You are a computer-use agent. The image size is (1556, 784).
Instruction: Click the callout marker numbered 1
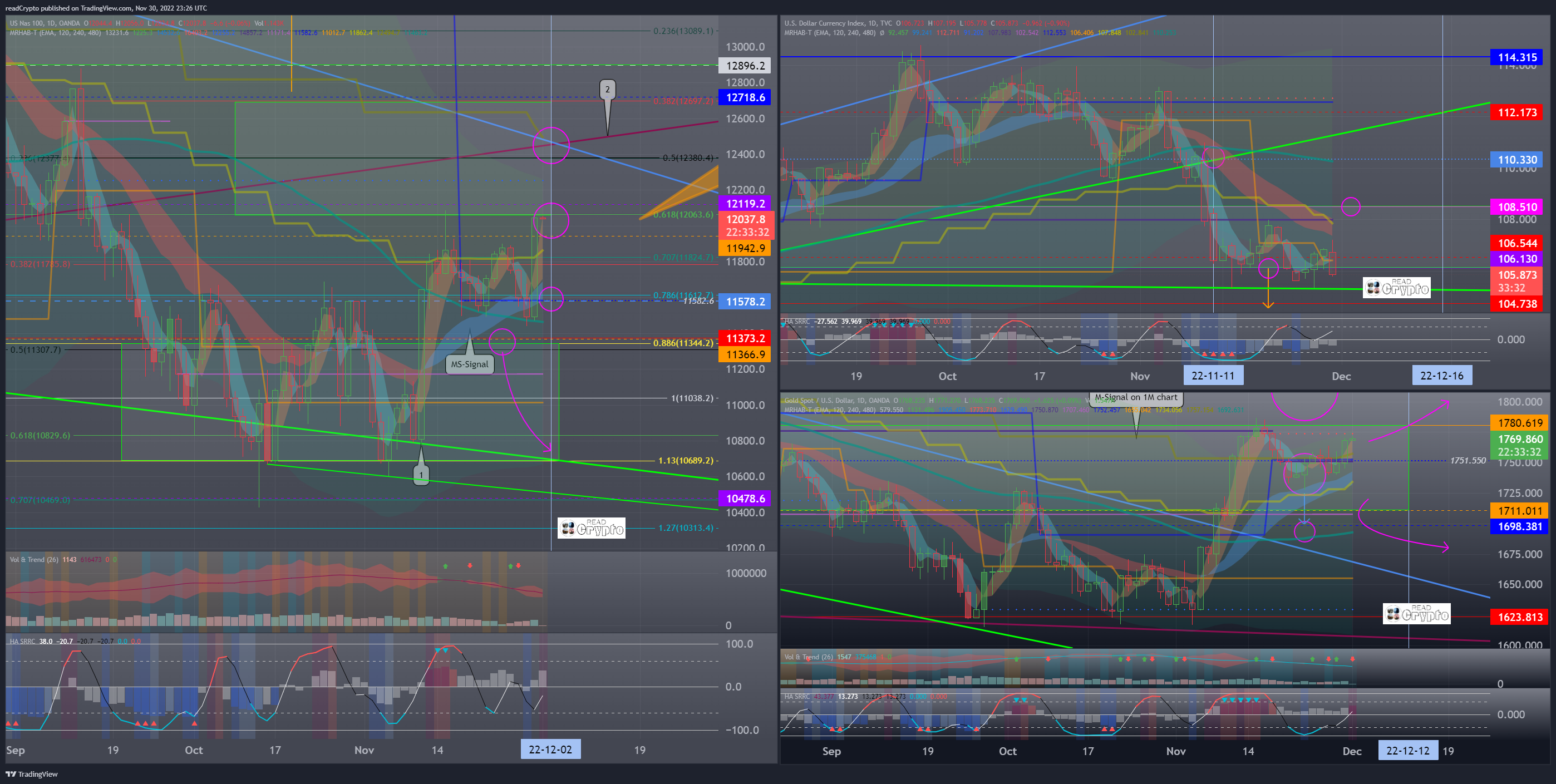coord(421,475)
